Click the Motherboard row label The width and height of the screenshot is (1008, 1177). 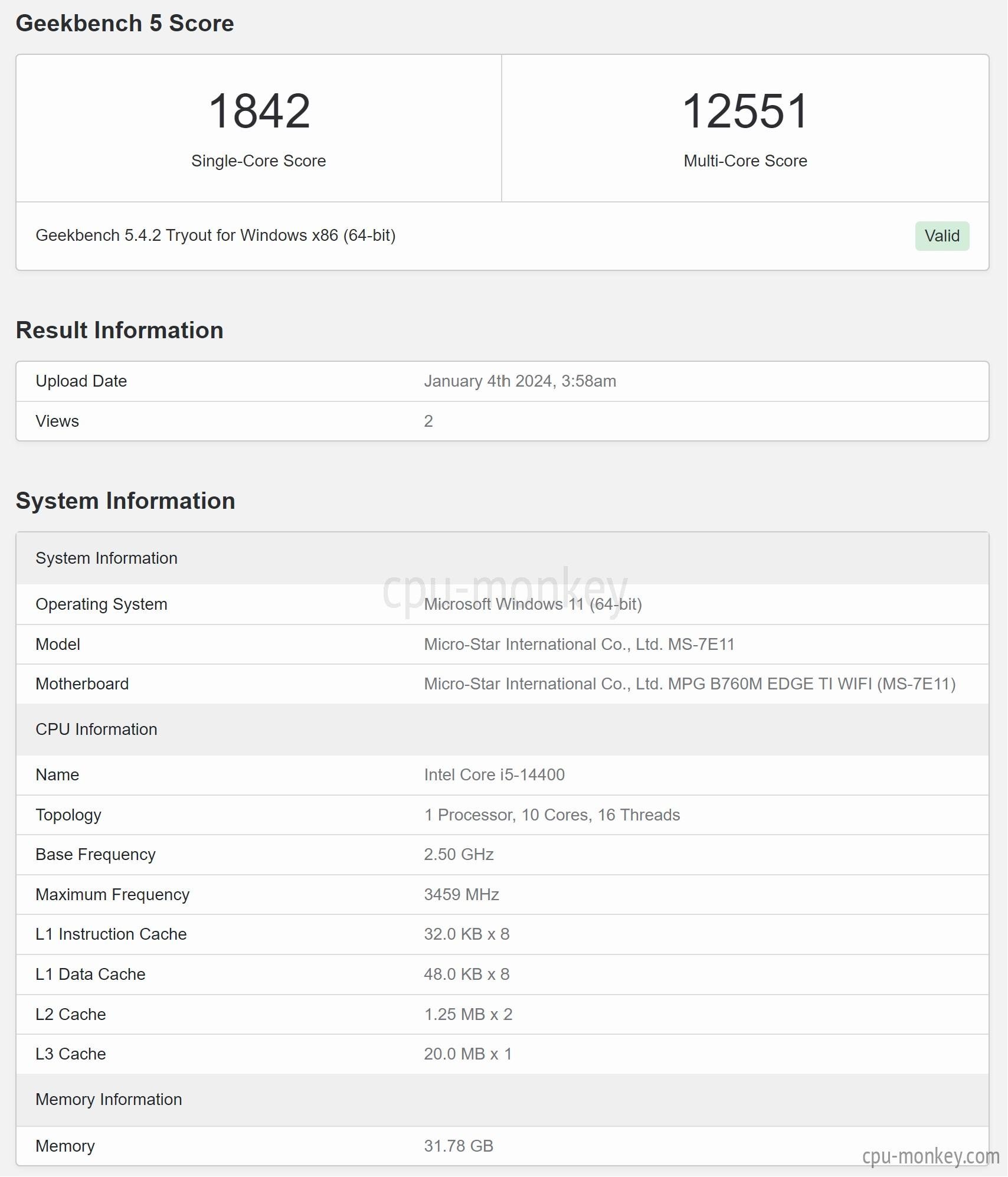pyautogui.click(x=82, y=684)
